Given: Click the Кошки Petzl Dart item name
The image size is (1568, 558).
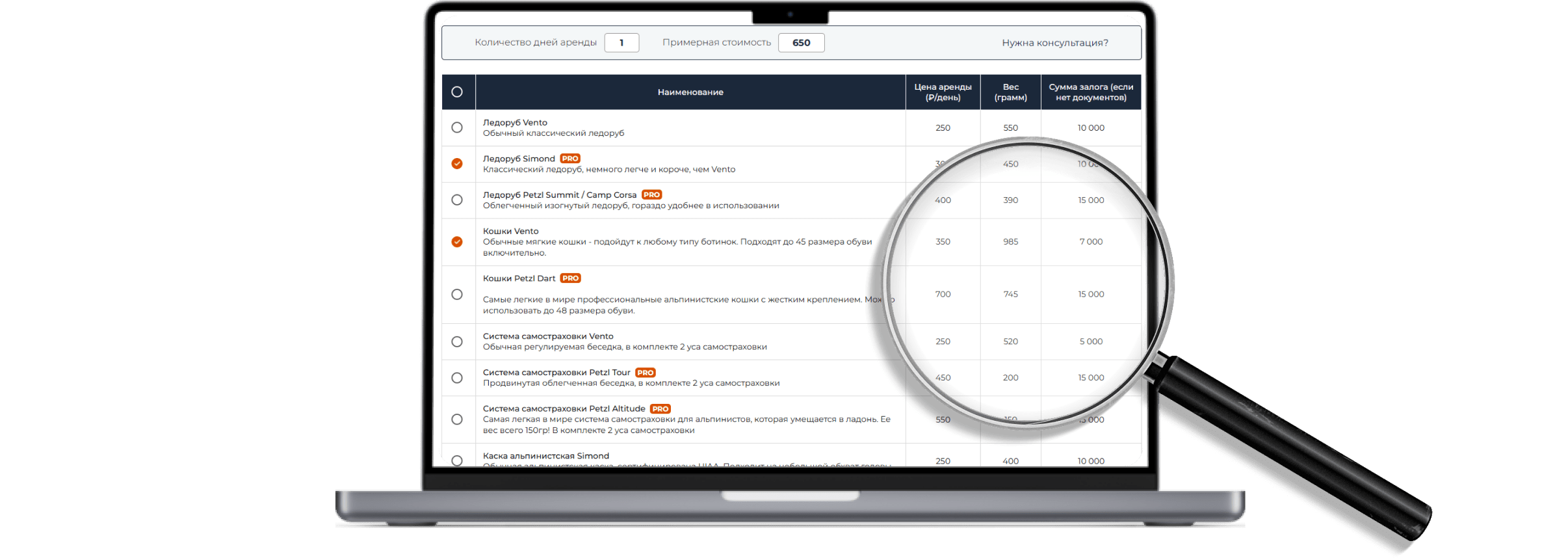Looking at the screenshot, I should (x=519, y=278).
